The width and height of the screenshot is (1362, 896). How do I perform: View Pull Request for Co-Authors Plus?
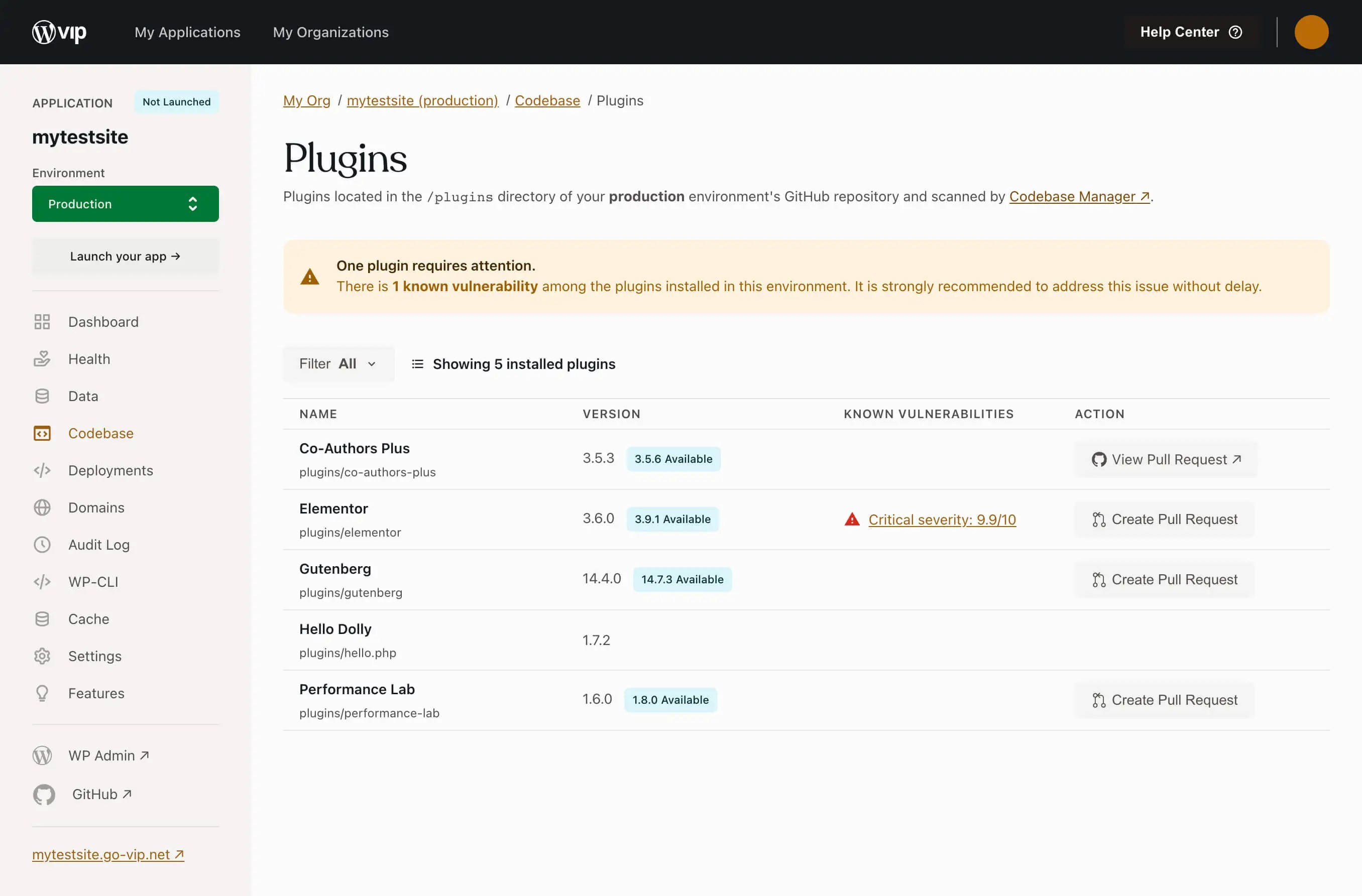click(1166, 459)
